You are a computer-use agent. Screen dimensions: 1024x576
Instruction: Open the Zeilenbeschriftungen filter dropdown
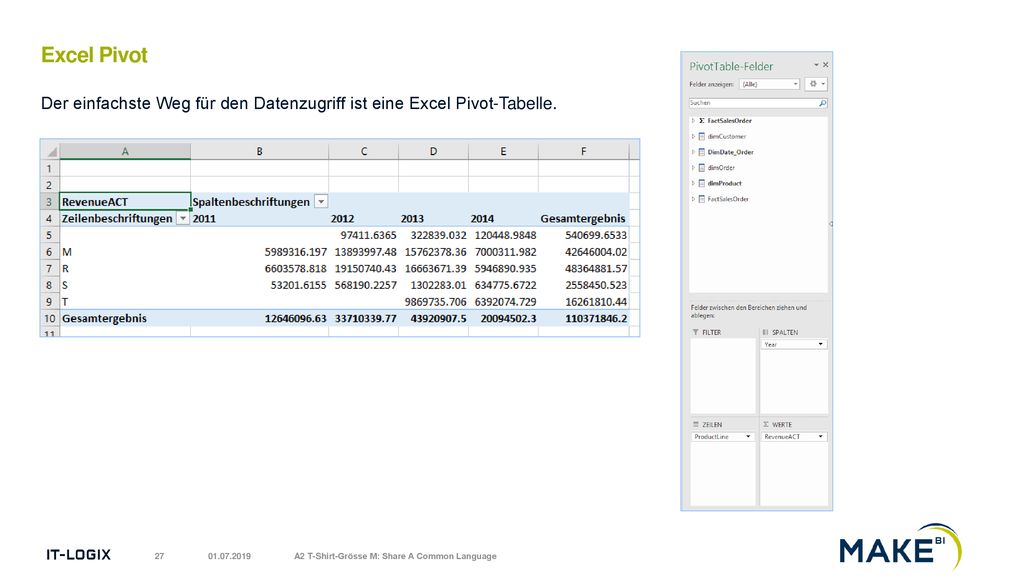tap(183, 219)
